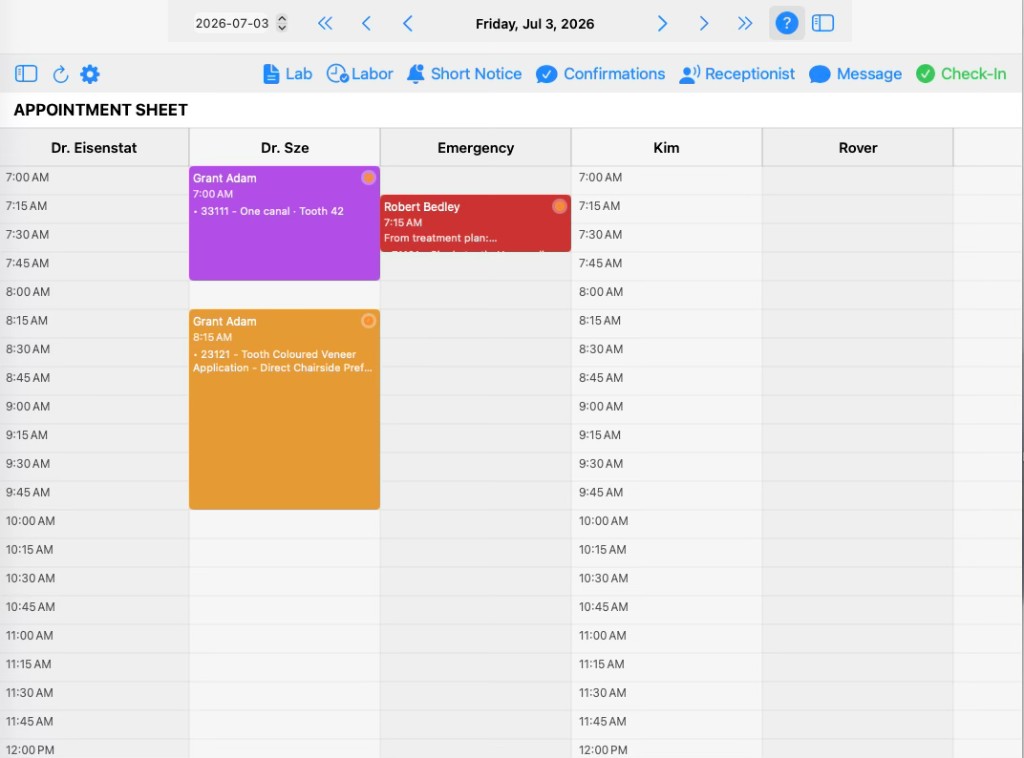
Task: Click the 10:45 AM label in Kim column
Action: coord(603,607)
